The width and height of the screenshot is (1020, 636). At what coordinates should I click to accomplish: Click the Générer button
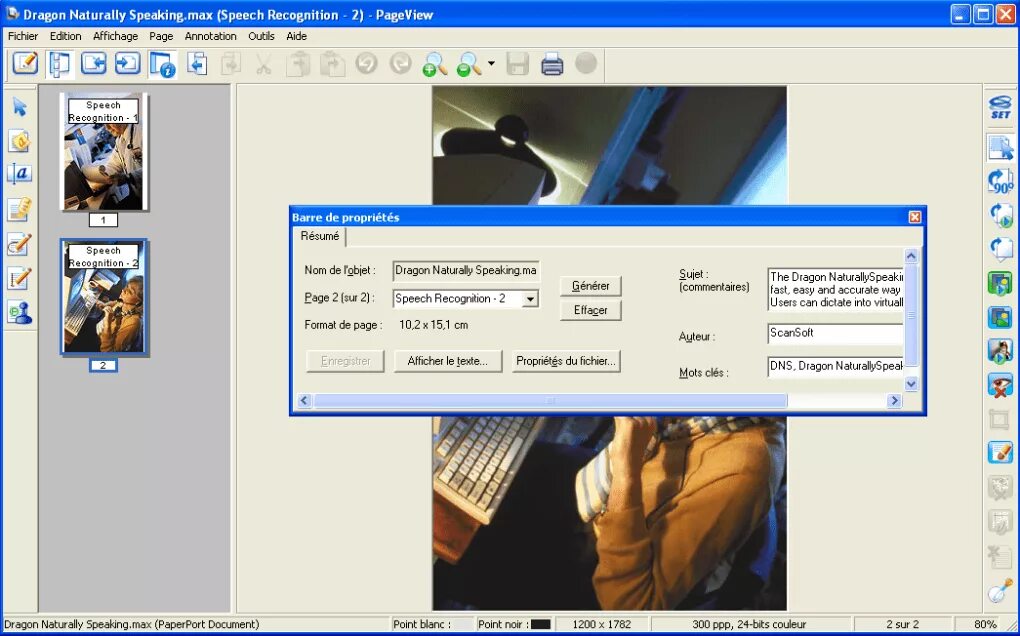click(x=591, y=286)
